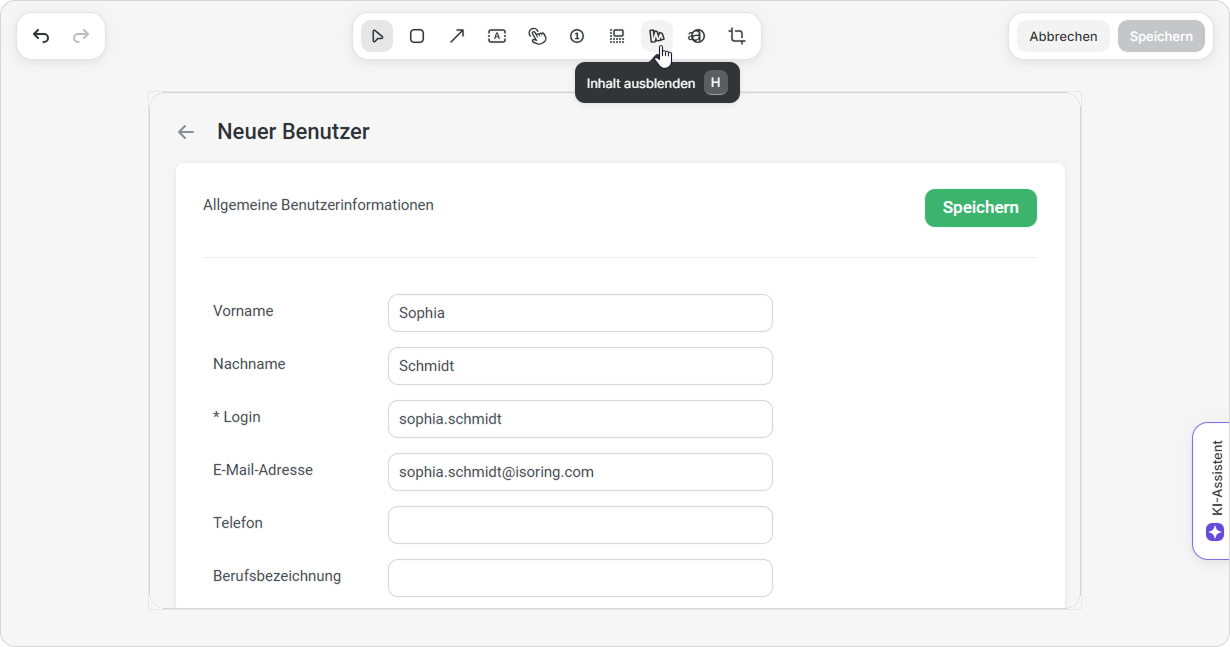Image resolution: width=1230 pixels, height=647 pixels.
Task: Click the E-Mail-Adresse field
Action: click(580, 472)
